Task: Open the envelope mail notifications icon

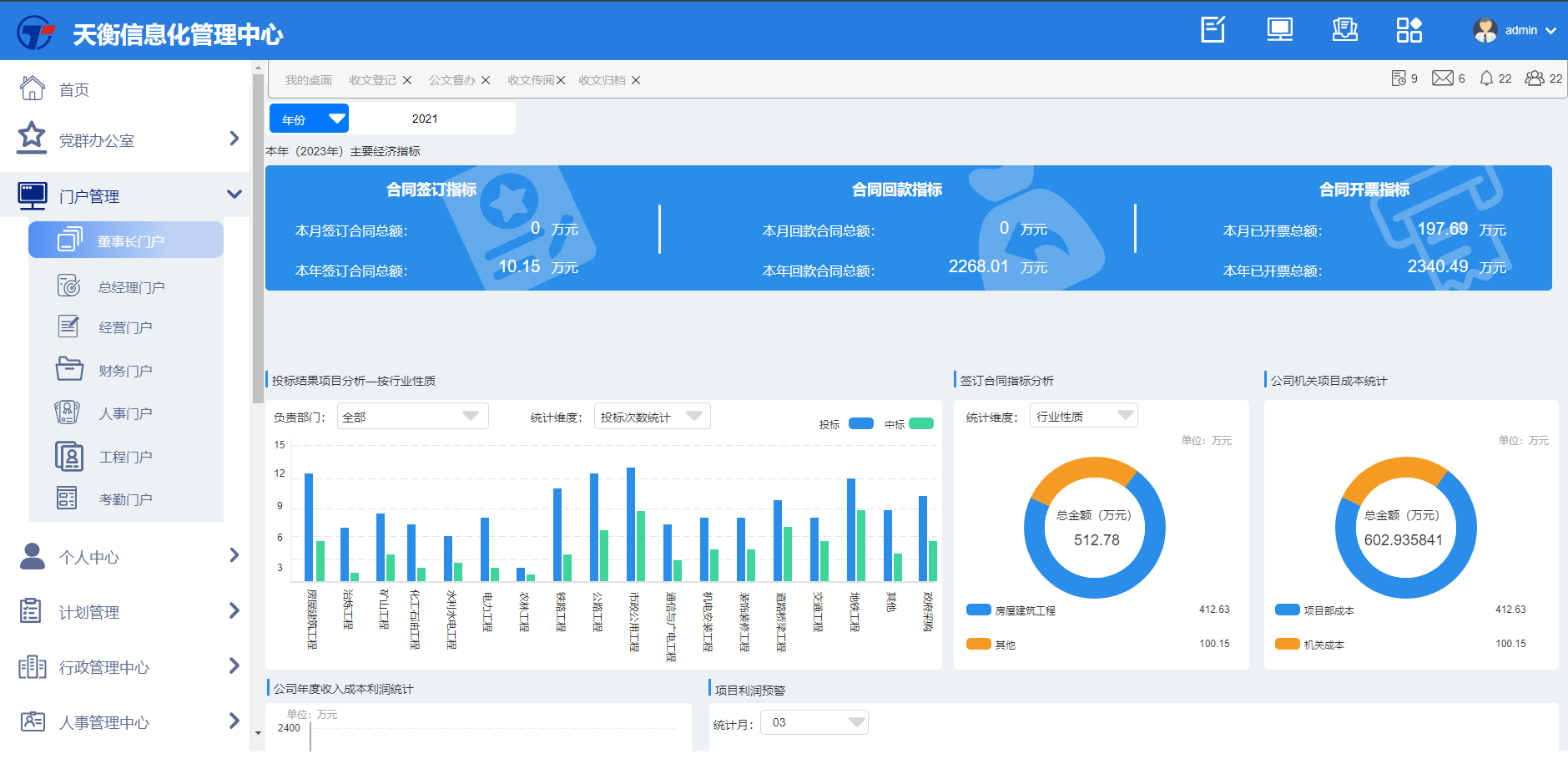Action: point(1442,78)
